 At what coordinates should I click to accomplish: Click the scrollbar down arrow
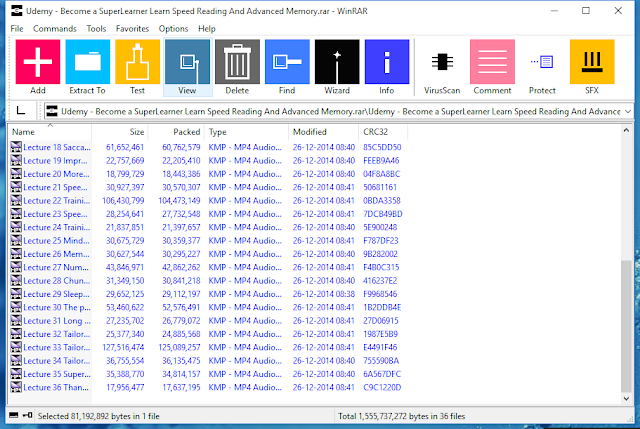[626, 399]
